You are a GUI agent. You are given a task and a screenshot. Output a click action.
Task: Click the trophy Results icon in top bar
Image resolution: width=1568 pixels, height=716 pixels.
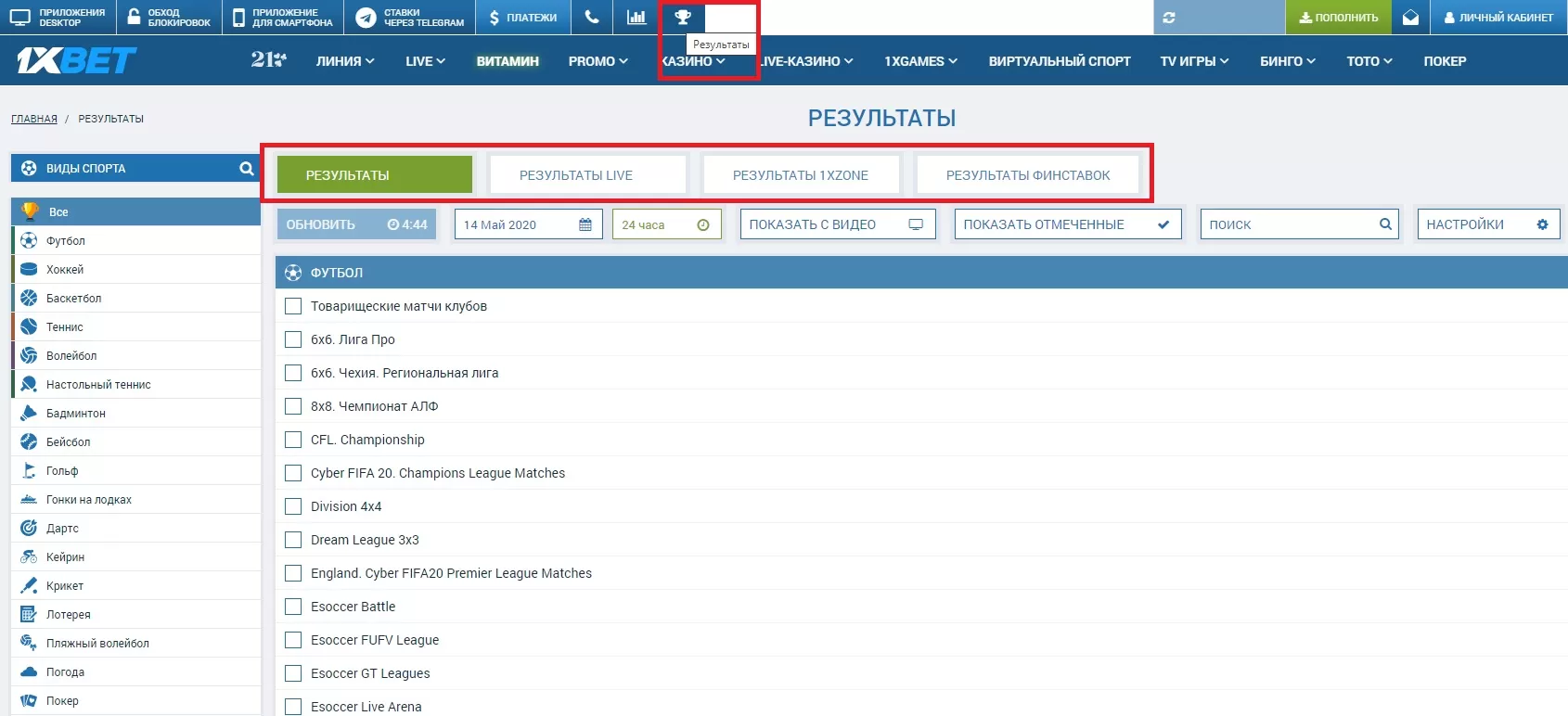click(x=683, y=17)
